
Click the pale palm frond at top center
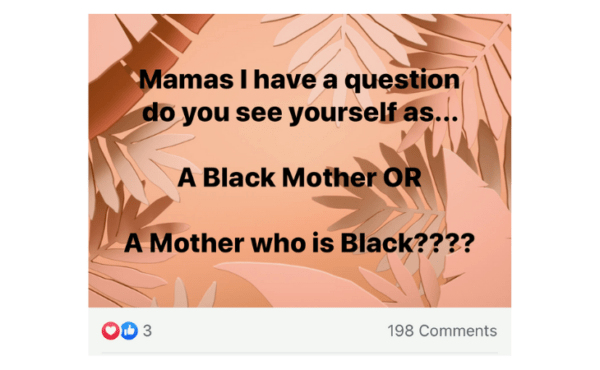(337, 40)
